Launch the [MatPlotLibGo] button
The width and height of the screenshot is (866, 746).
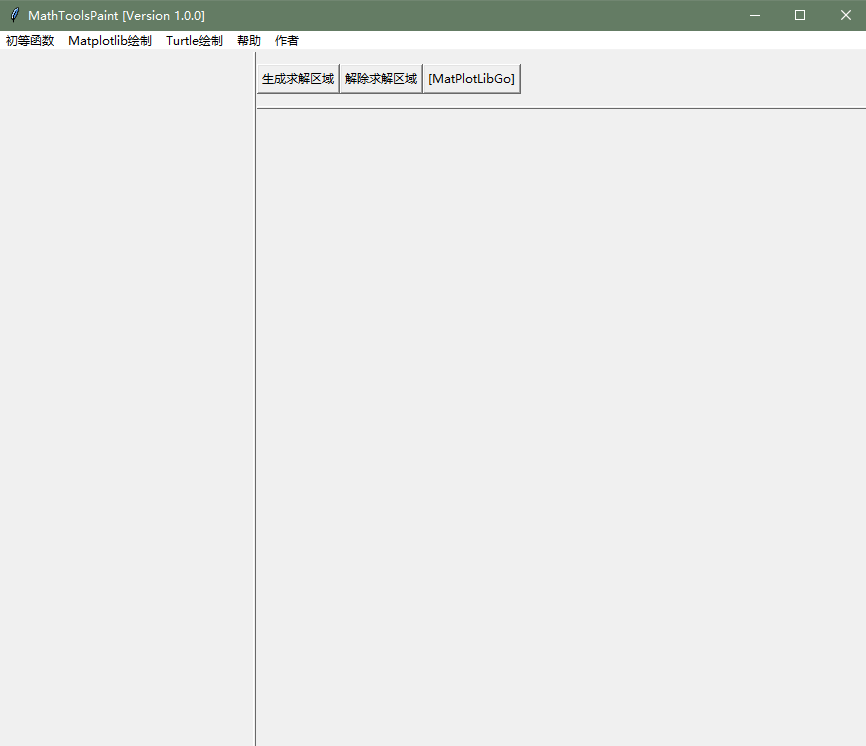(x=472, y=79)
